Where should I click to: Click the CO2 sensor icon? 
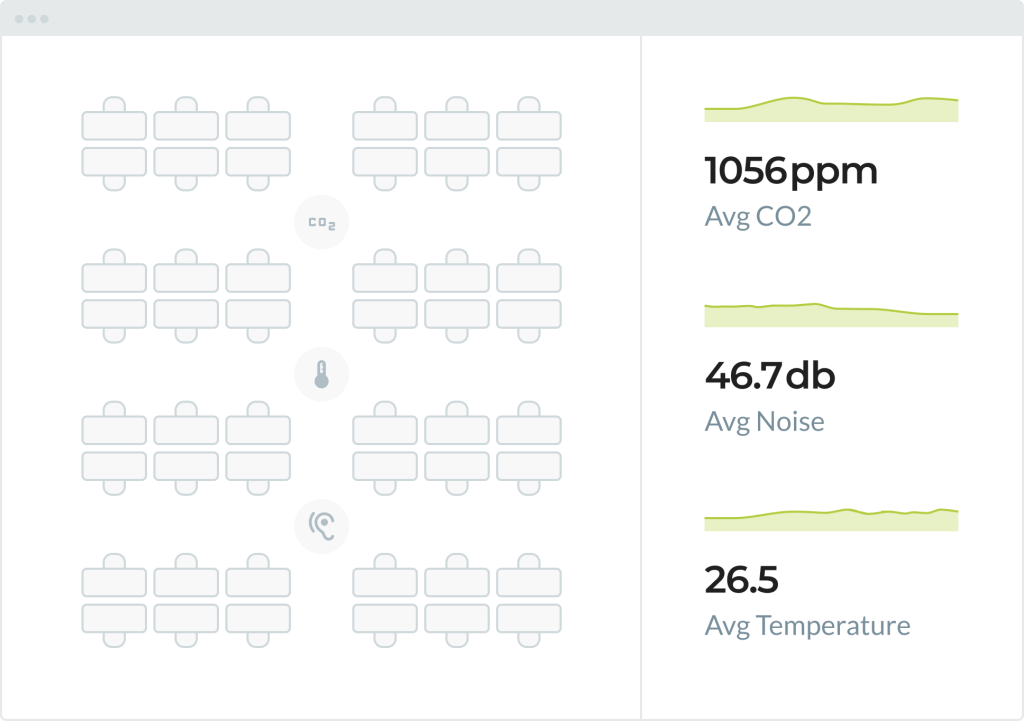click(321, 223)
